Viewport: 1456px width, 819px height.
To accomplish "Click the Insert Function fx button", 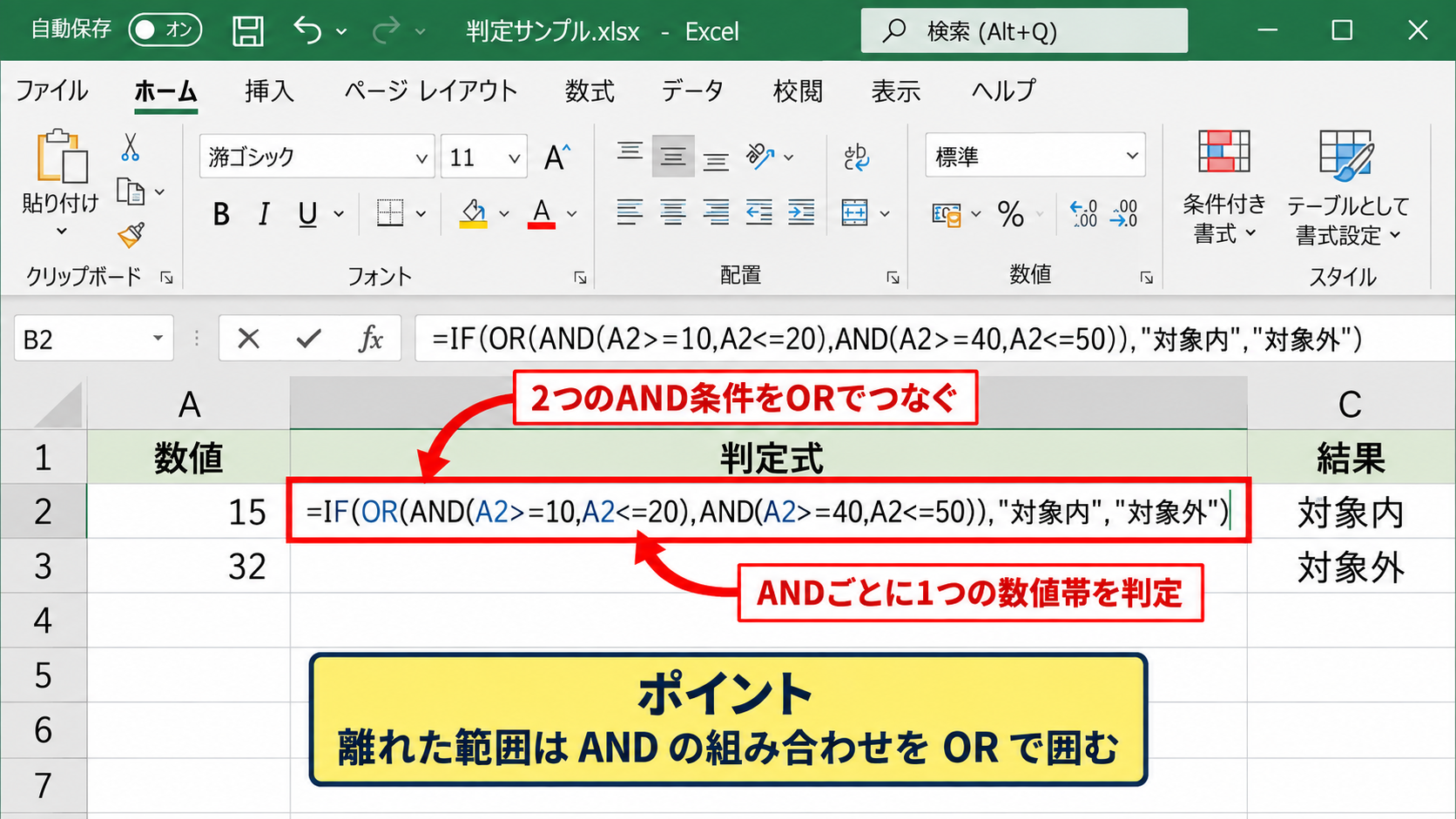I will click(x=371, y=338).
